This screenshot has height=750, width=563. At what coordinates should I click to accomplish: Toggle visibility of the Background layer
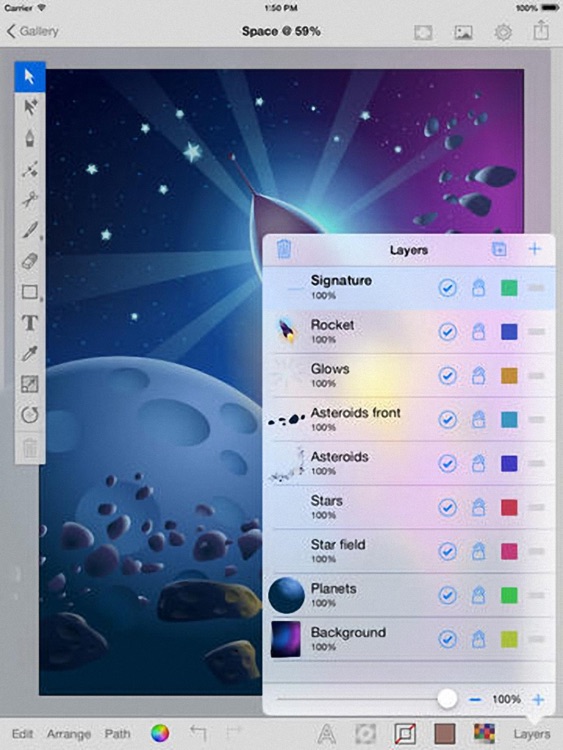pos(447,640)
